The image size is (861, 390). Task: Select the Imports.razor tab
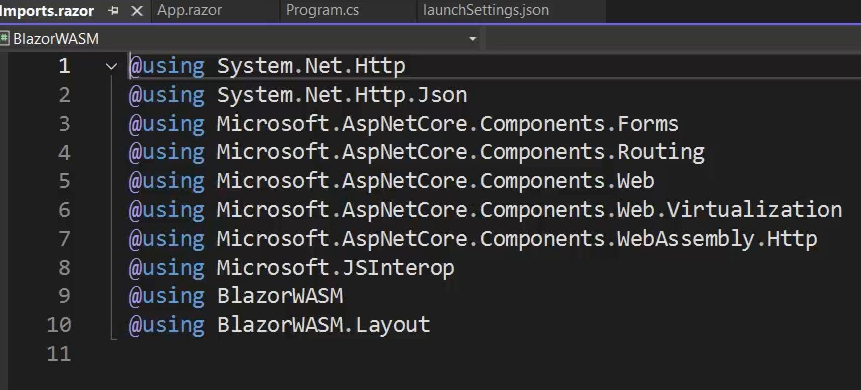[47, 11]
